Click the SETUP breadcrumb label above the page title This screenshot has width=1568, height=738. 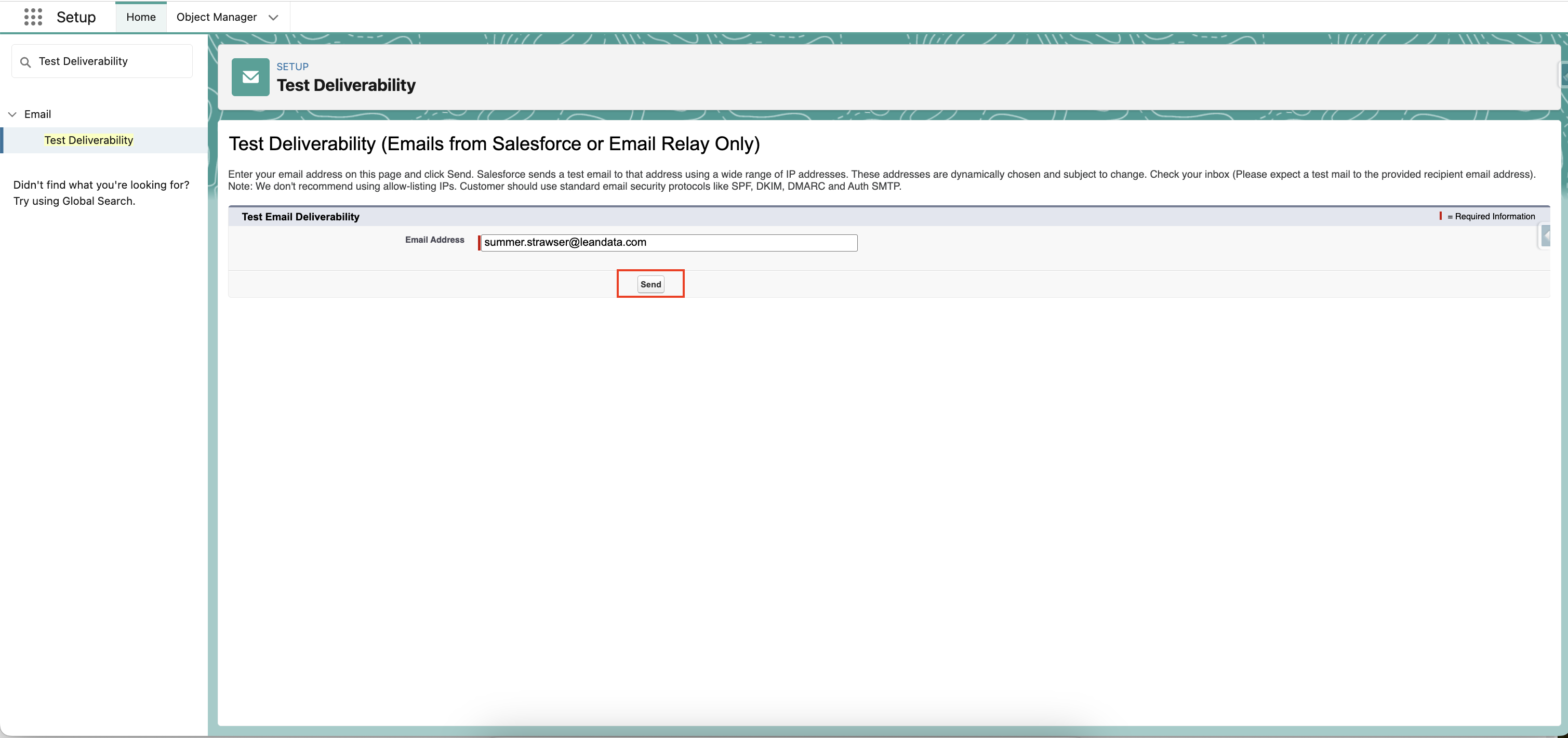(292, 67)
